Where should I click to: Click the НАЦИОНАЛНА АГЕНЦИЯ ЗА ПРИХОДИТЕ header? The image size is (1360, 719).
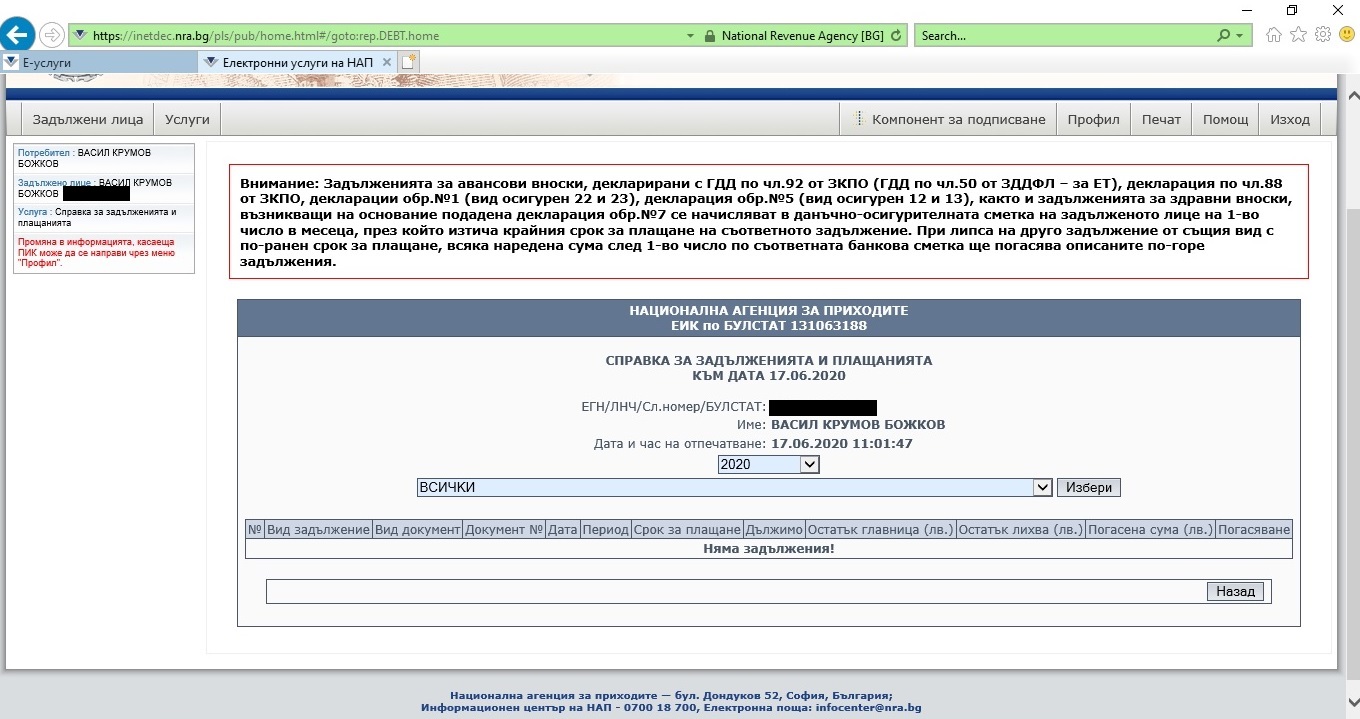[768, 311]
